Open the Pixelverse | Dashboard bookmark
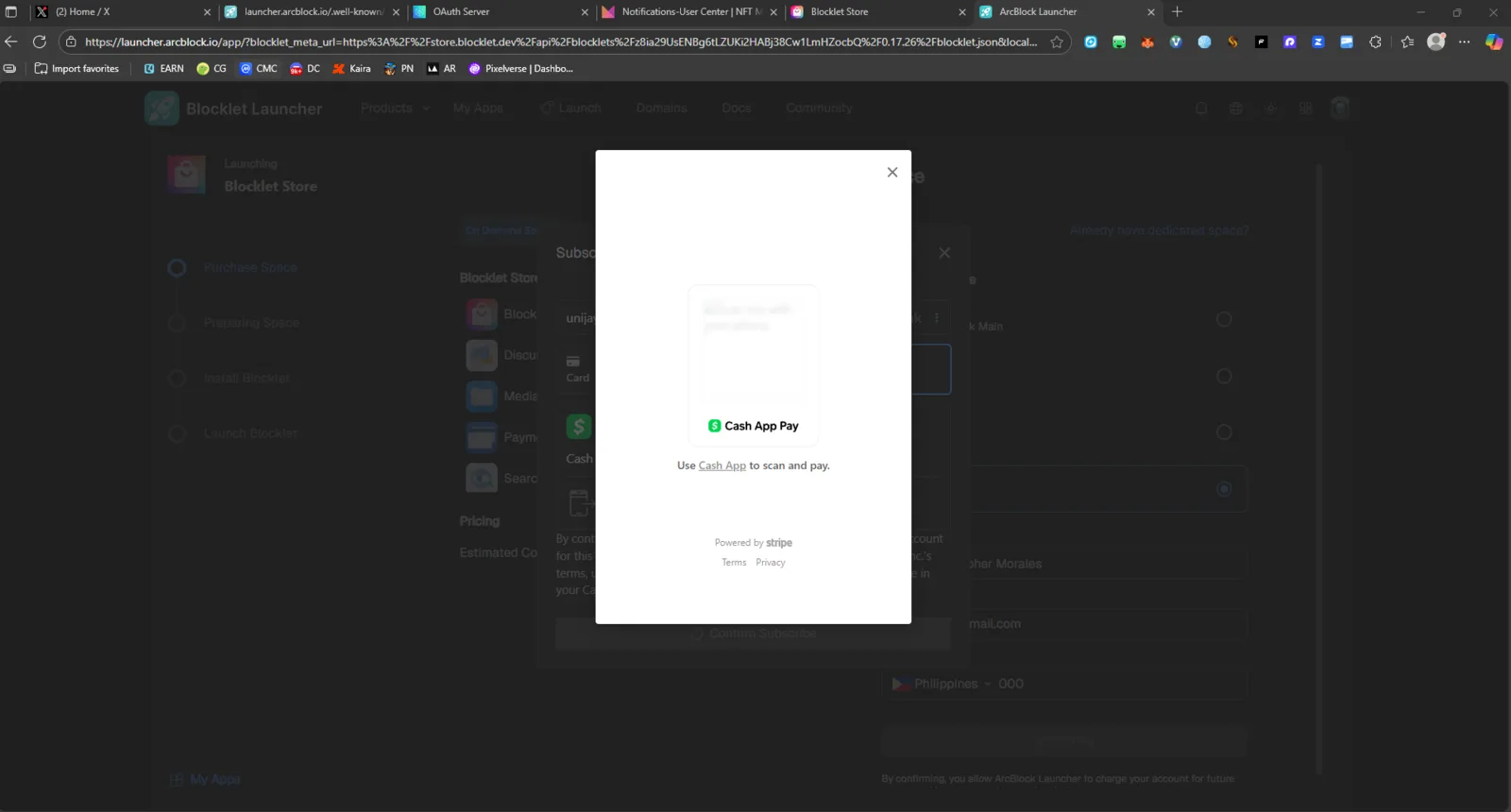Image resolution: width=1511 pixels, height=812 pixels. pyautogui.click(x=521, y=69)
